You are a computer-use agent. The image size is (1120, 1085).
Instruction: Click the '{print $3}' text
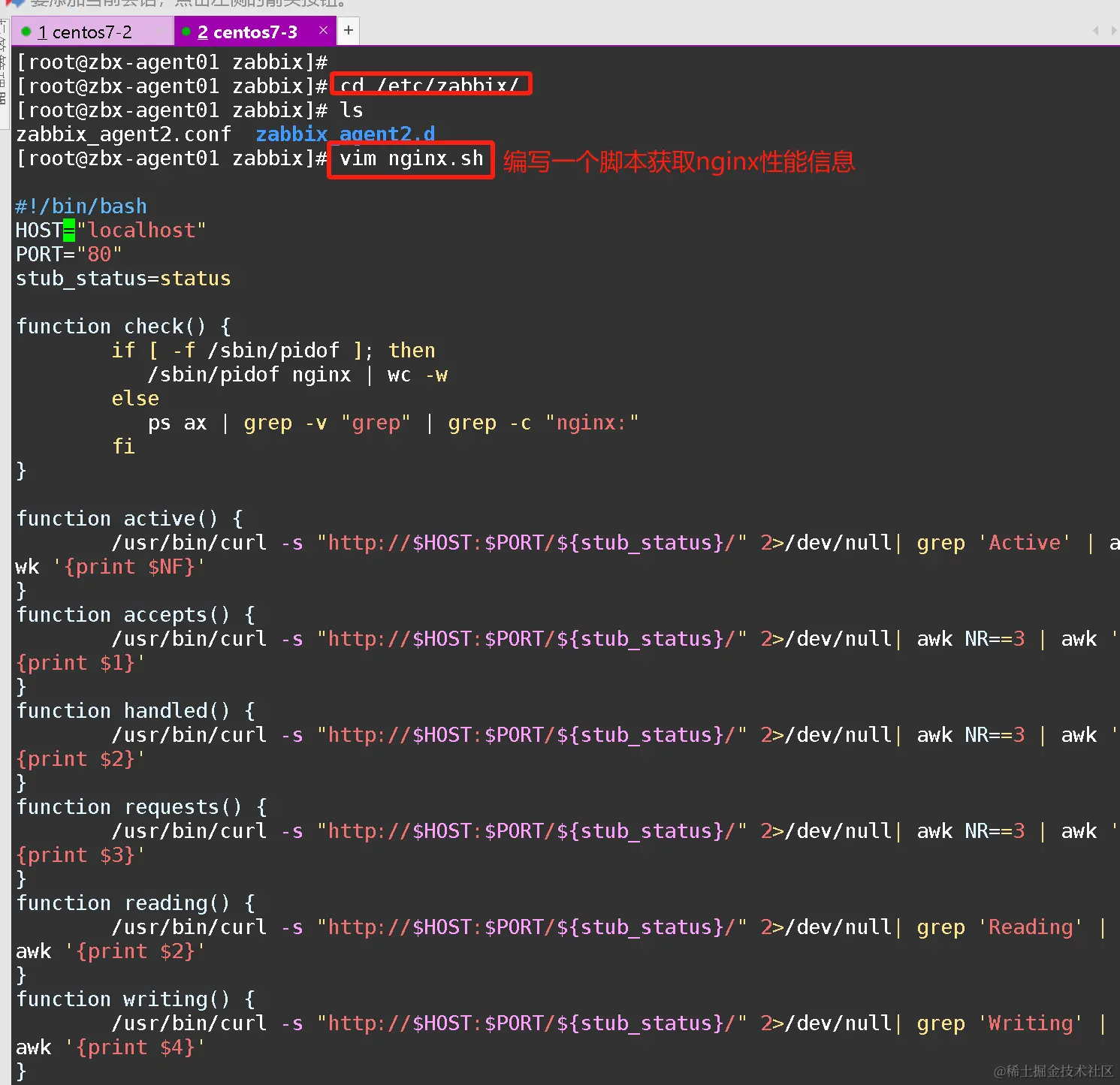[75, 855]
